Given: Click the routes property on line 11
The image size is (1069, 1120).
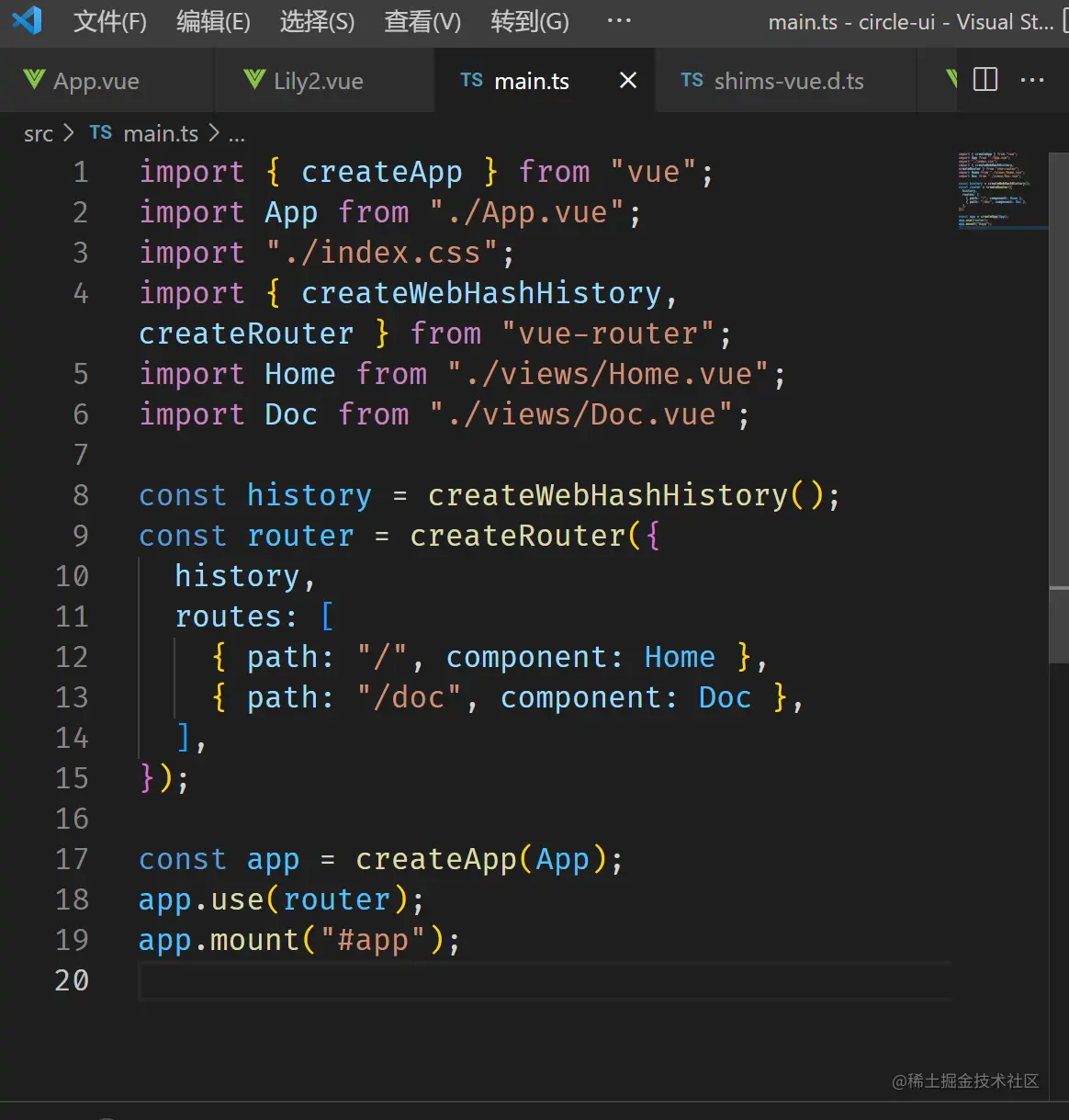Looking at the screenshot, I should (x=228, y=617).
